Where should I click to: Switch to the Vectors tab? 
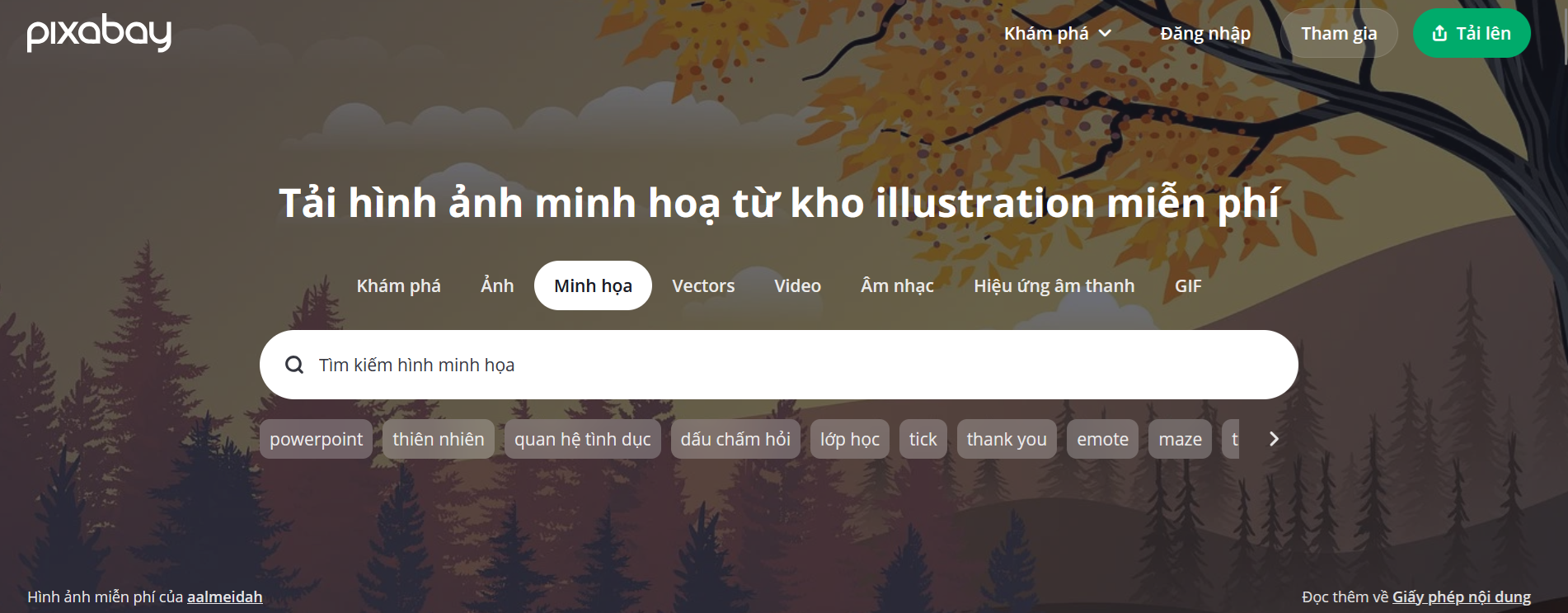[703, 285]
